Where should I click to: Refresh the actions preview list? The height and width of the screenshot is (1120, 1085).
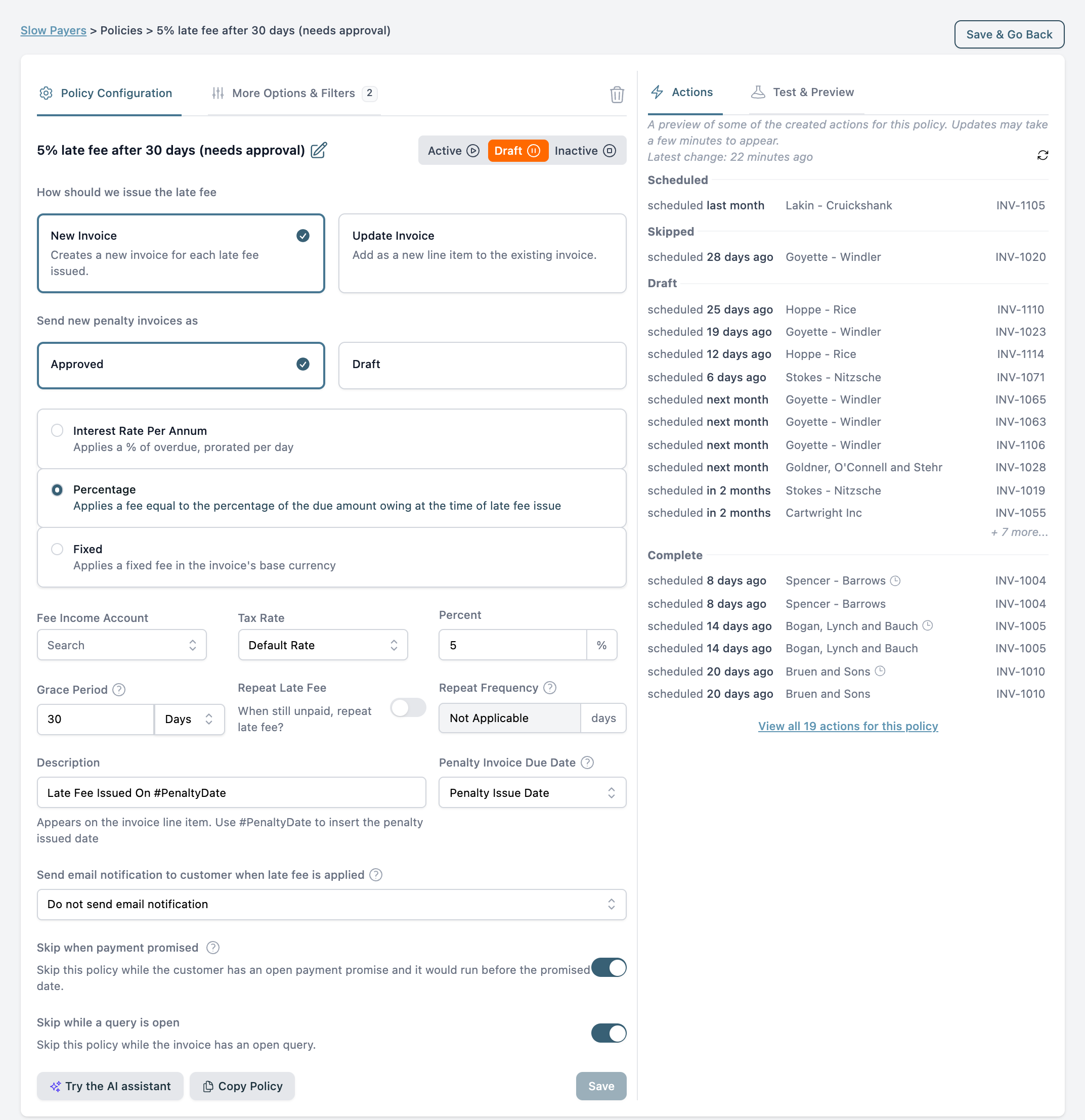click(1043, 155)
